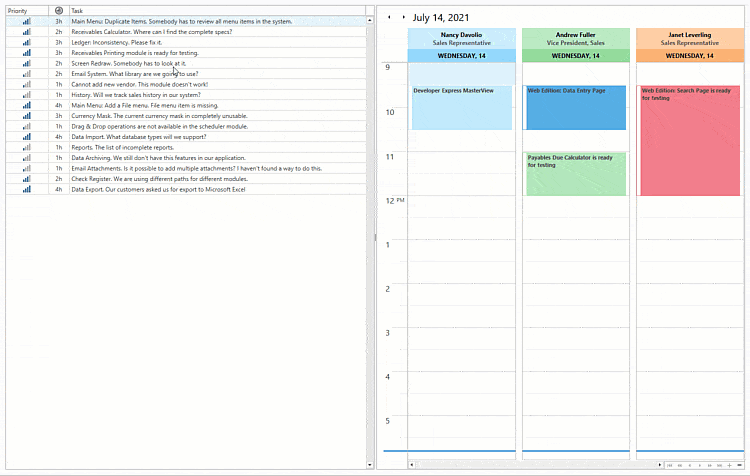Sort by the Priority column header
Image resolution: width=750 pixels, height=476 pixels.
pos(27,11)
